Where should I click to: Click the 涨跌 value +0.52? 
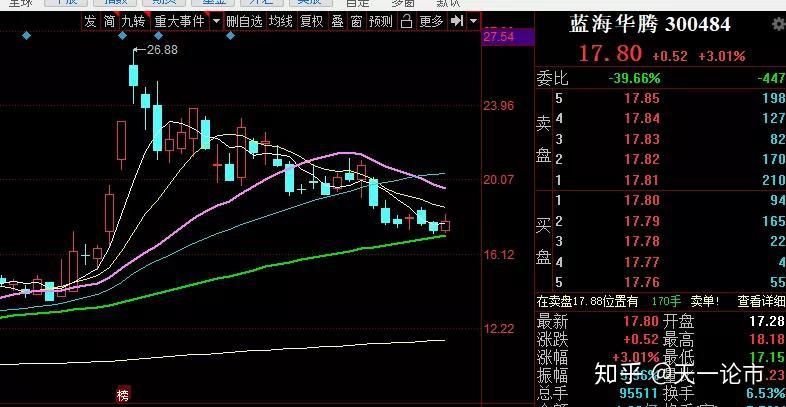pyautogui.click(x=641, y=339)
